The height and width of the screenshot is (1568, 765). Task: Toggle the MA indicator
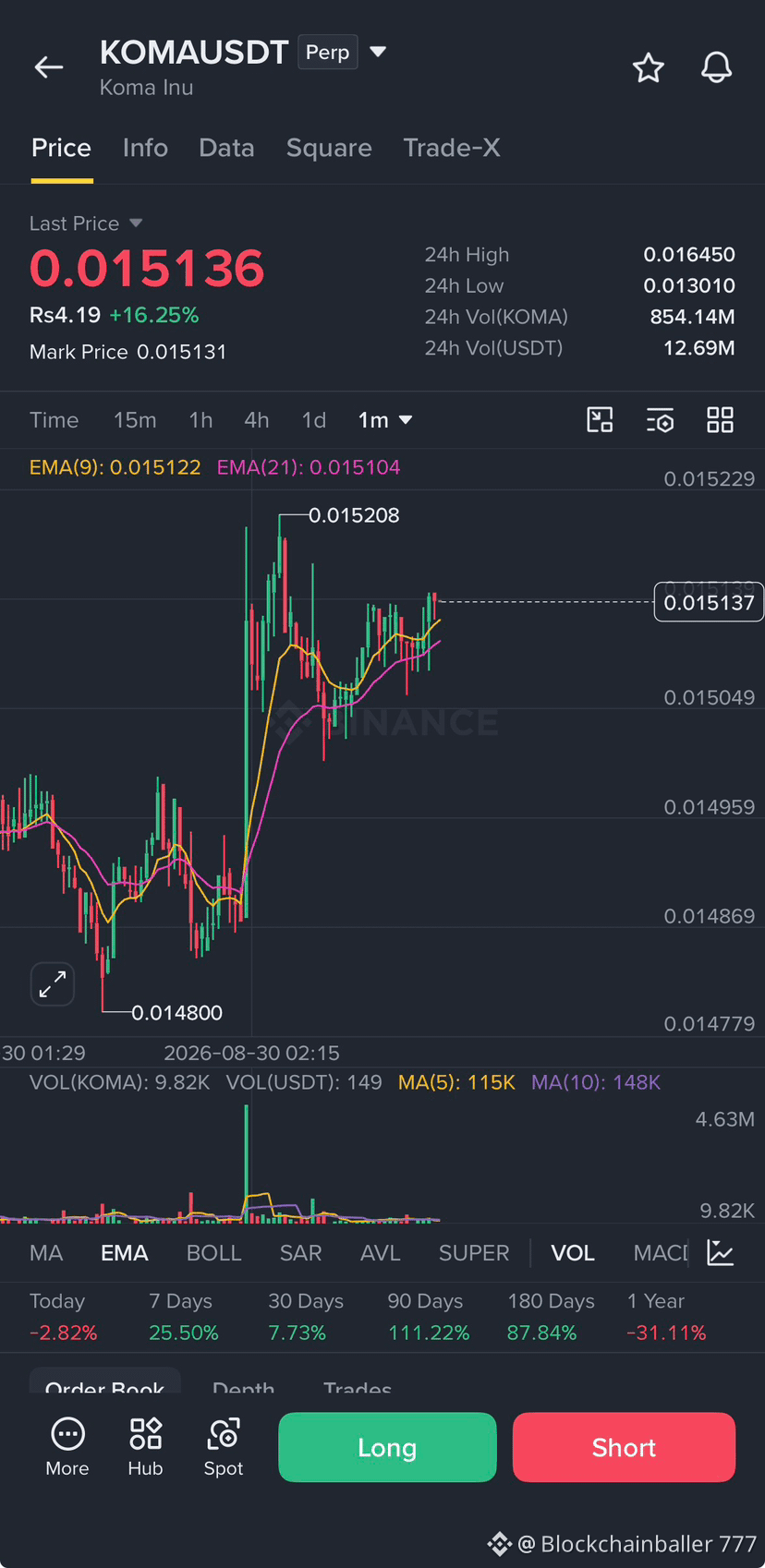click(x=46, y=1253)
